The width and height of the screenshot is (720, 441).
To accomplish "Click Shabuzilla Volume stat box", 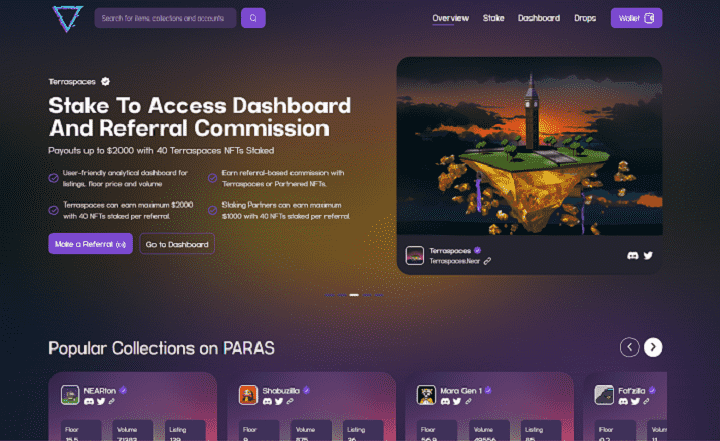I will click(311, 430).
